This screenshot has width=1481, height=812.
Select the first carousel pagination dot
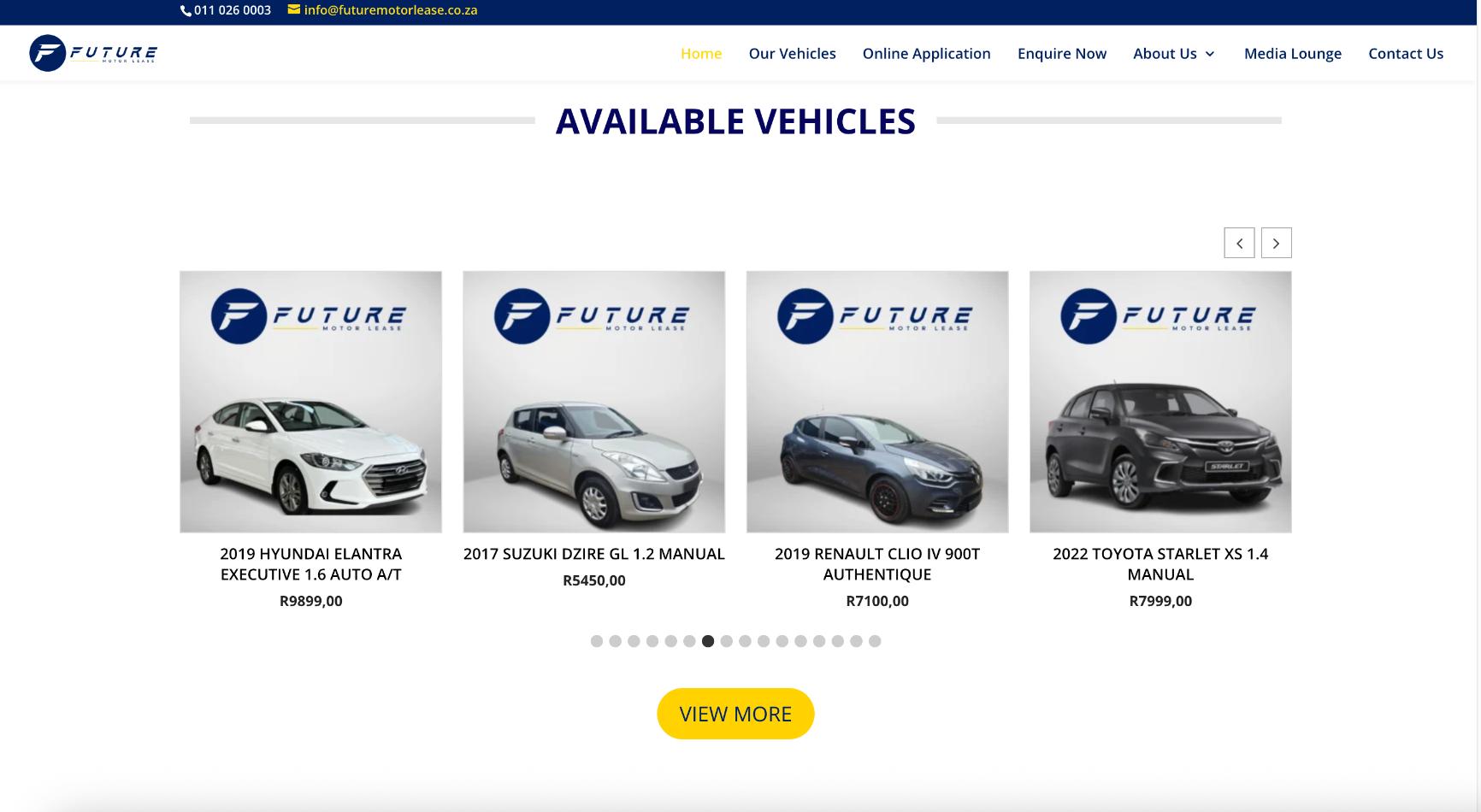coord(597,641)
